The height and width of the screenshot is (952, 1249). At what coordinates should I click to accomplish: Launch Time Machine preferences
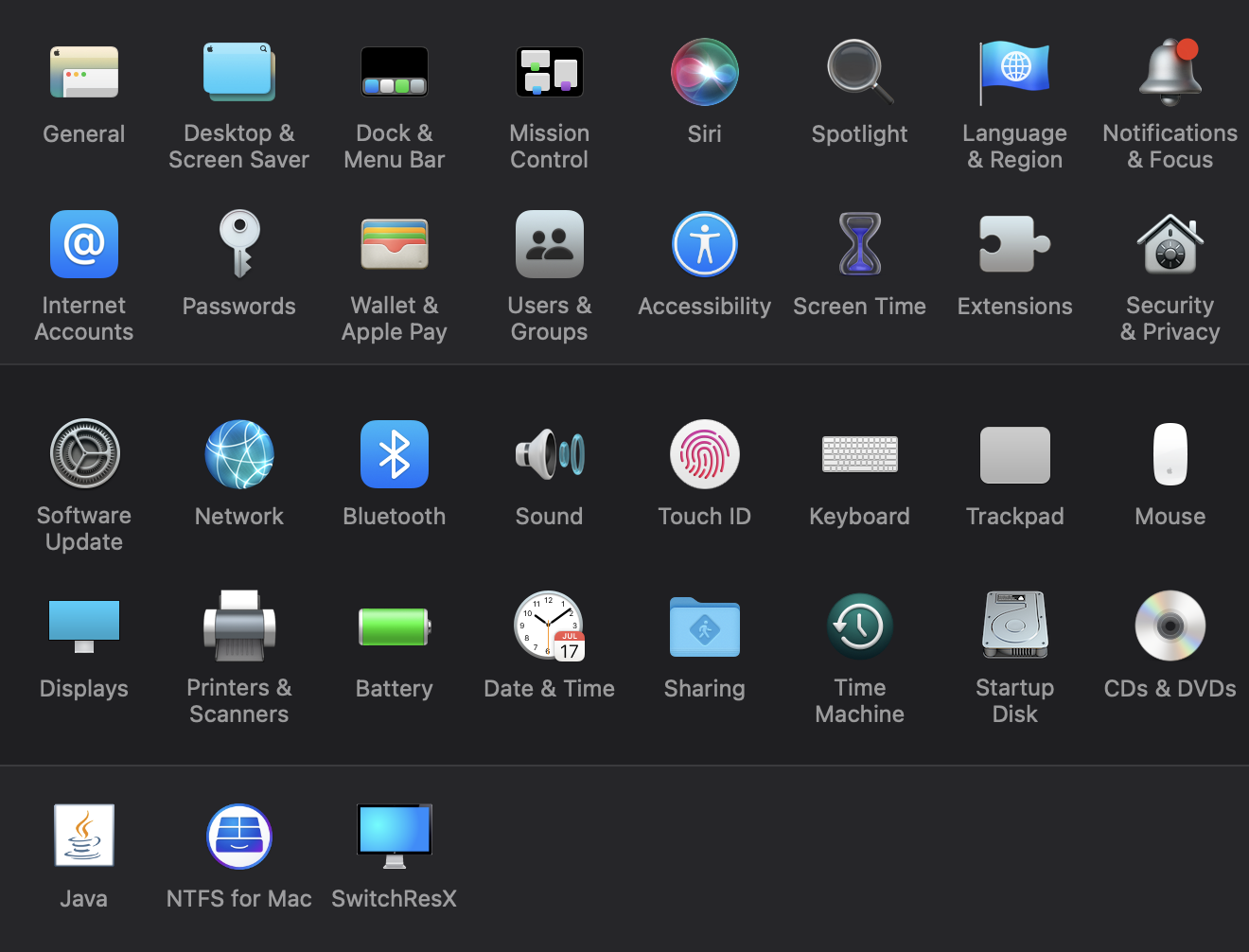tap(860, 626)
